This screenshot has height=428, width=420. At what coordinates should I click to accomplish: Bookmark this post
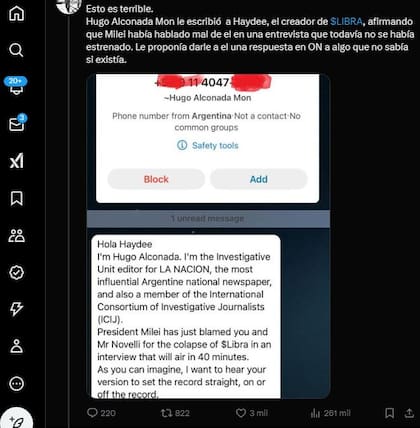coord(389,413)
